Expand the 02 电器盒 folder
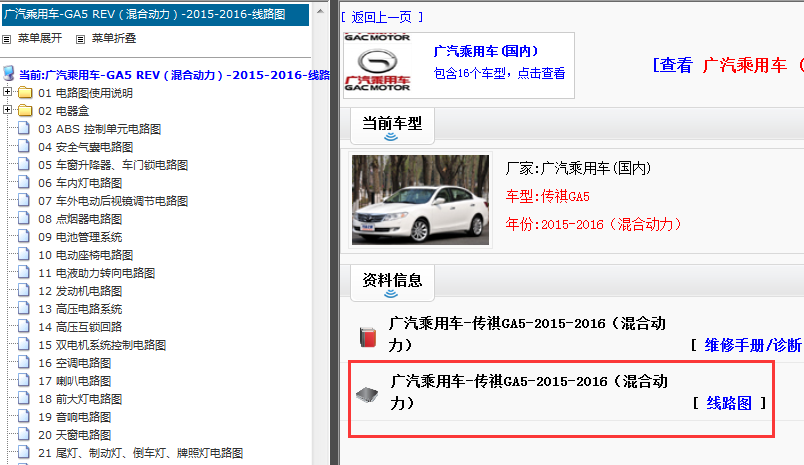This screenshot has width=804, height=465. pos(7,110)
